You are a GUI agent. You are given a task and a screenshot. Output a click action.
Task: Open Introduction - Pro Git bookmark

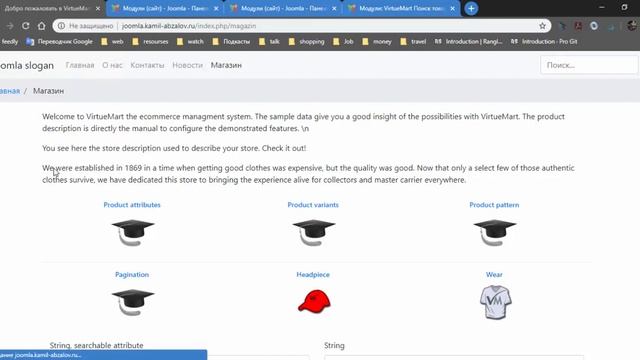coord(544,41)
